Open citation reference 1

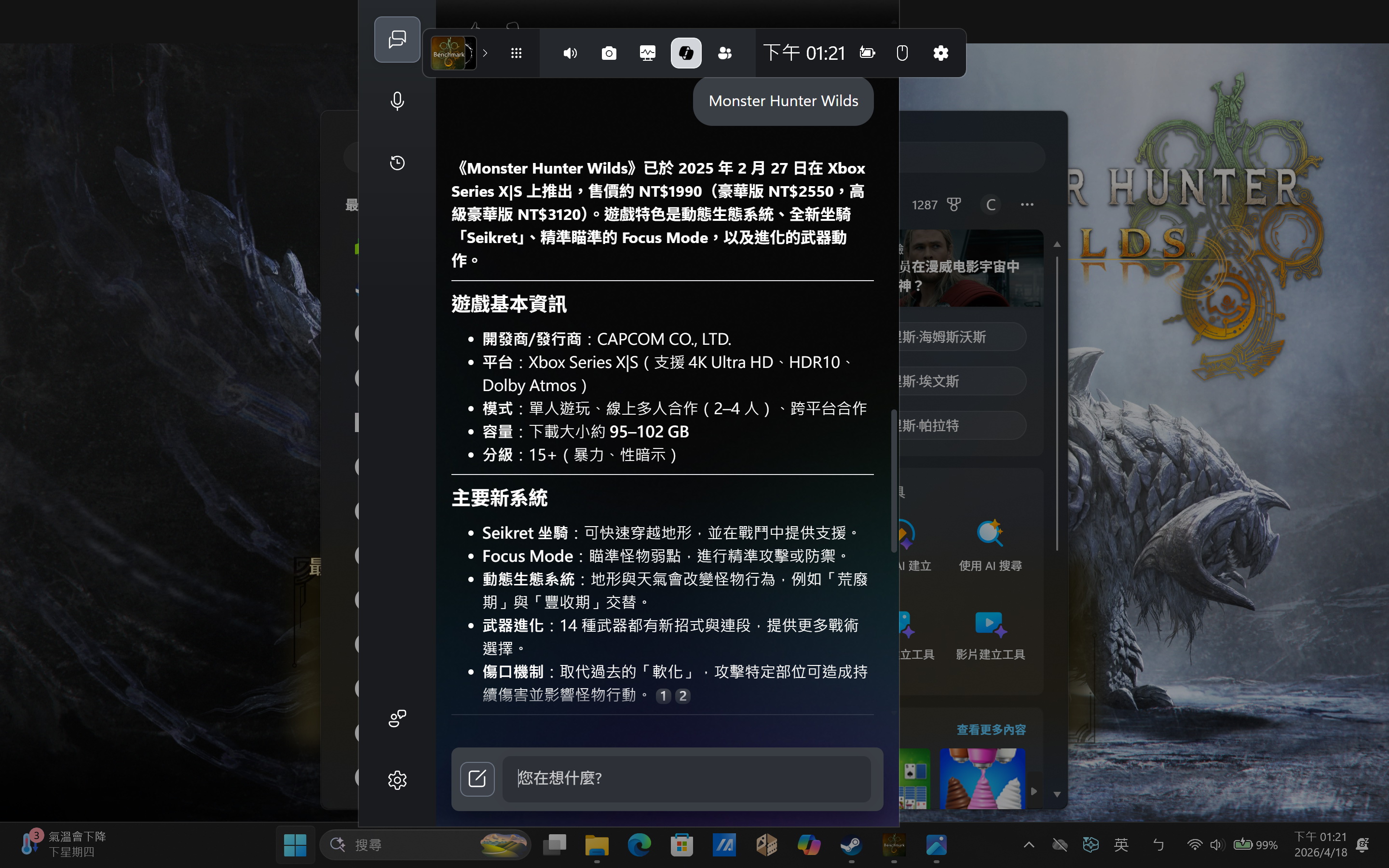663,696
